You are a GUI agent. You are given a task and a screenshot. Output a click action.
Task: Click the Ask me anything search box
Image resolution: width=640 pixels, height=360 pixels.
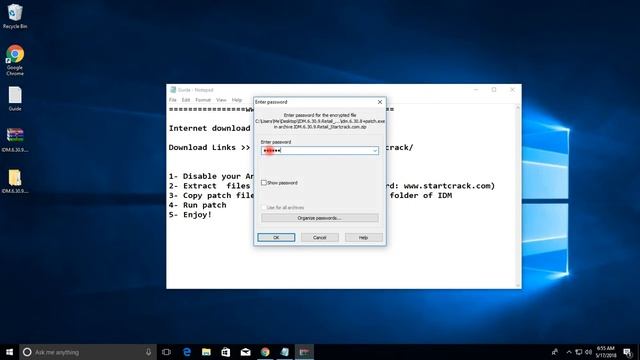(x=88, y=352)
